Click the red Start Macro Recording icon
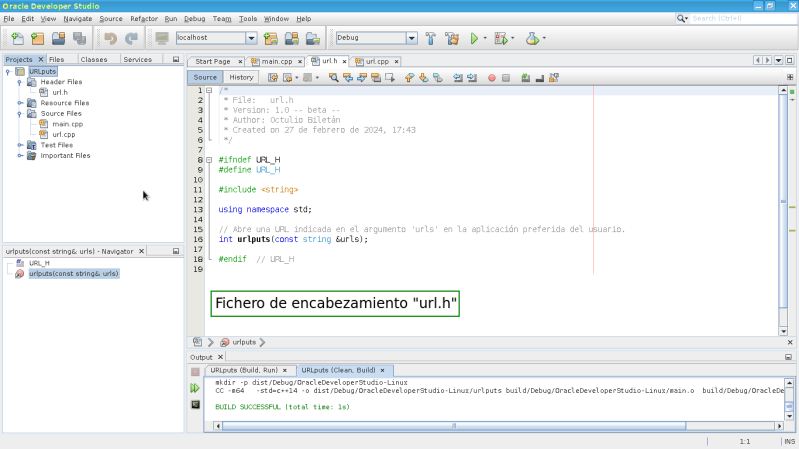 point(491,77)
